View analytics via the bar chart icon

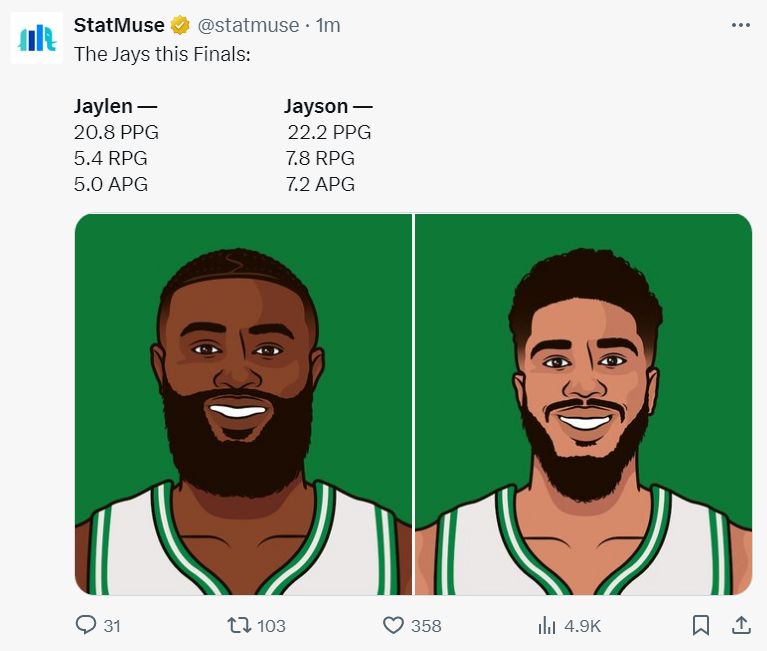(x=547, y=625)
